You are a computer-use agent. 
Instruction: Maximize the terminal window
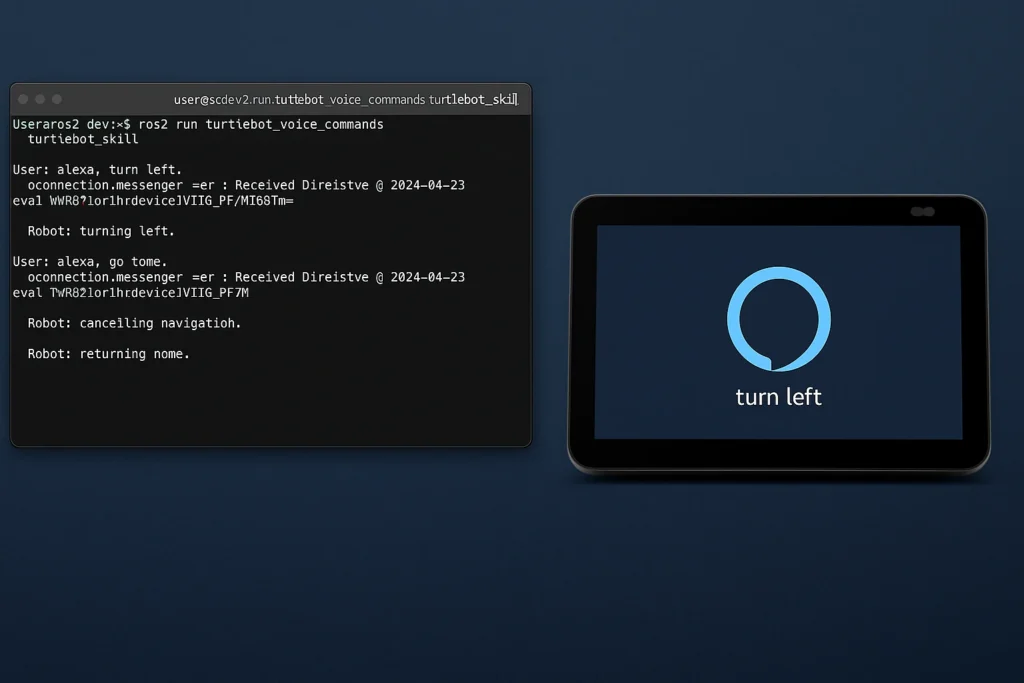57,99
